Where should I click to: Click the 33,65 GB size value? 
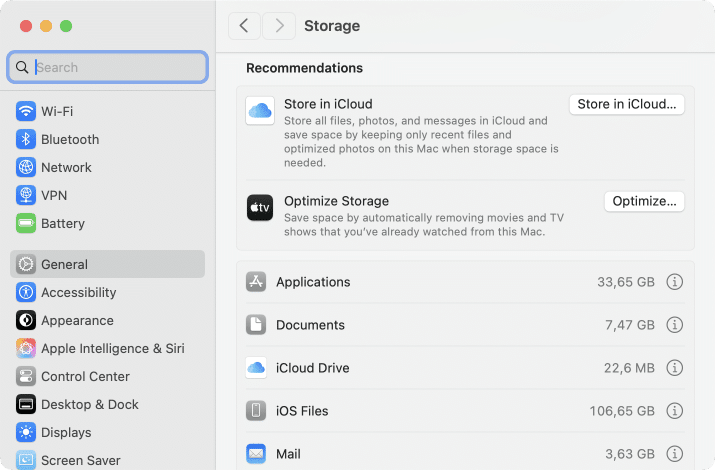(626, 282)
